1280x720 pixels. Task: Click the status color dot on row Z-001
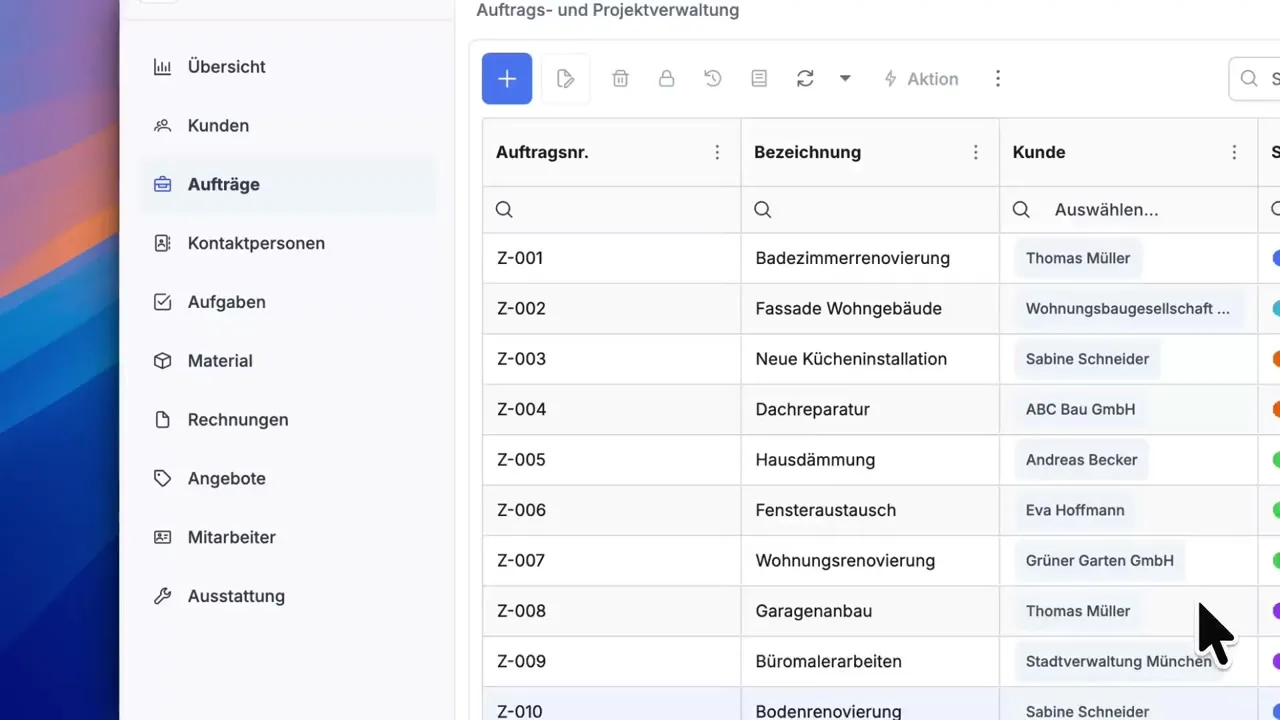point(1275,258)
